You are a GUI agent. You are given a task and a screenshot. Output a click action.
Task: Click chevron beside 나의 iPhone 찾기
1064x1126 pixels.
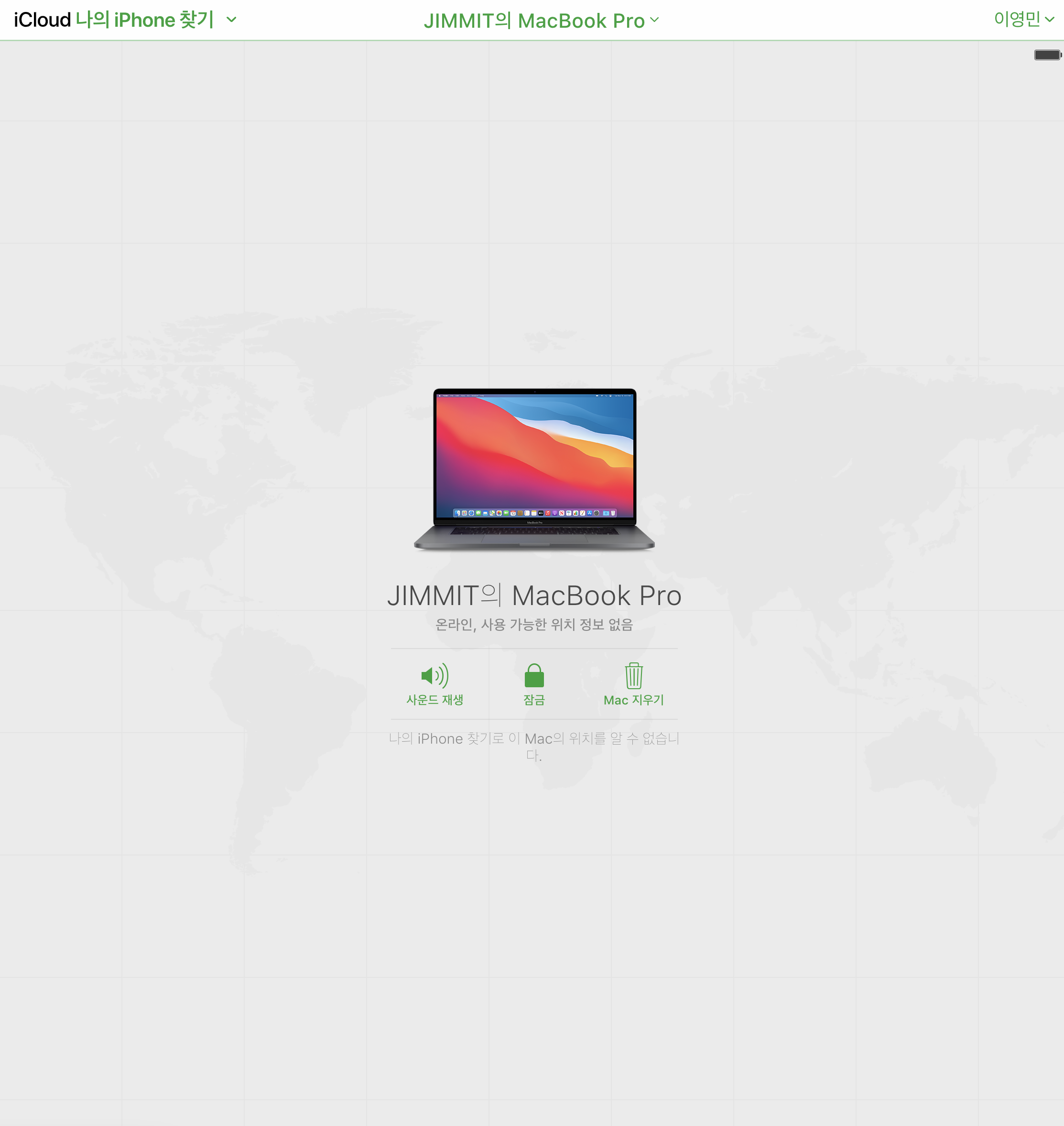231,20
